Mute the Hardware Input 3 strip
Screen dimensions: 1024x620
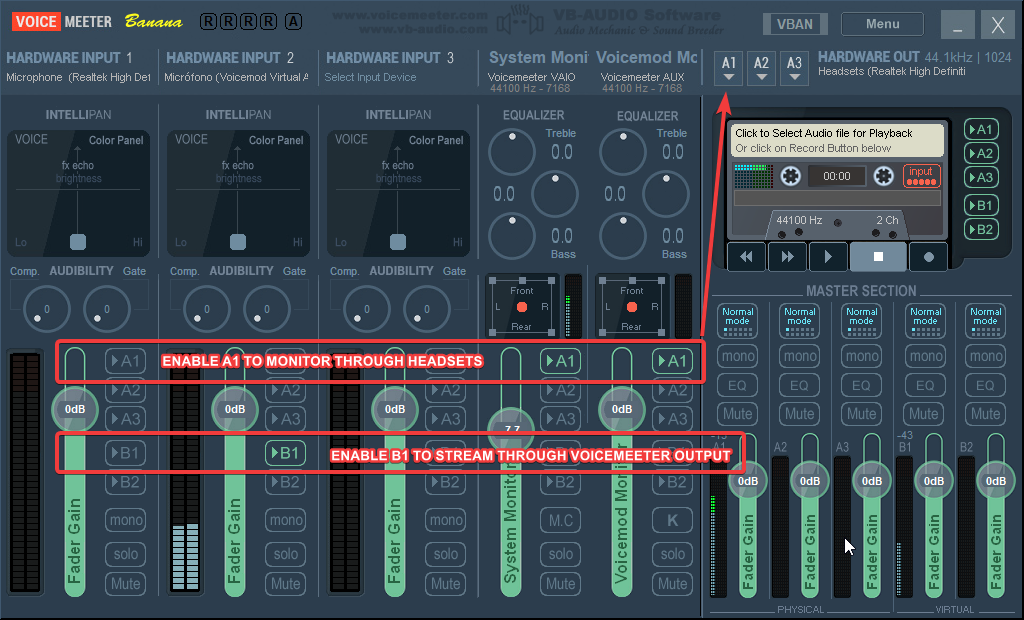(445, 583)
